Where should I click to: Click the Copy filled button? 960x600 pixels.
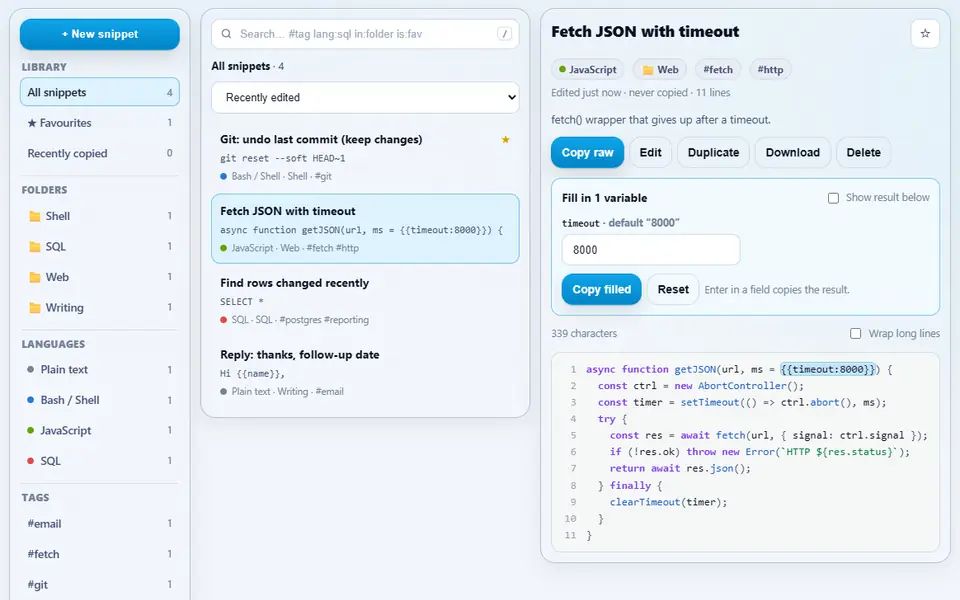coord(601,290)
